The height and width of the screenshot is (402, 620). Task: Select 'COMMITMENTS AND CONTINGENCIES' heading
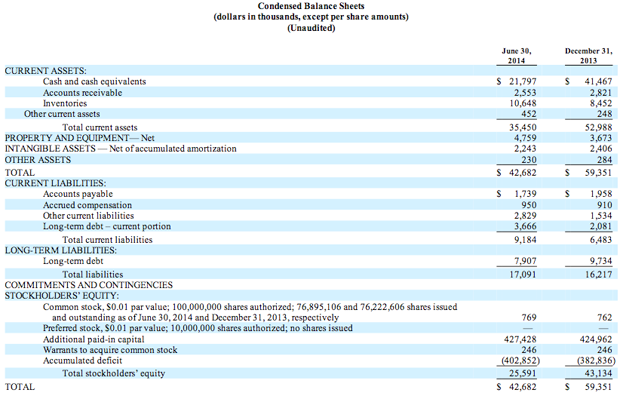[89, 285]
